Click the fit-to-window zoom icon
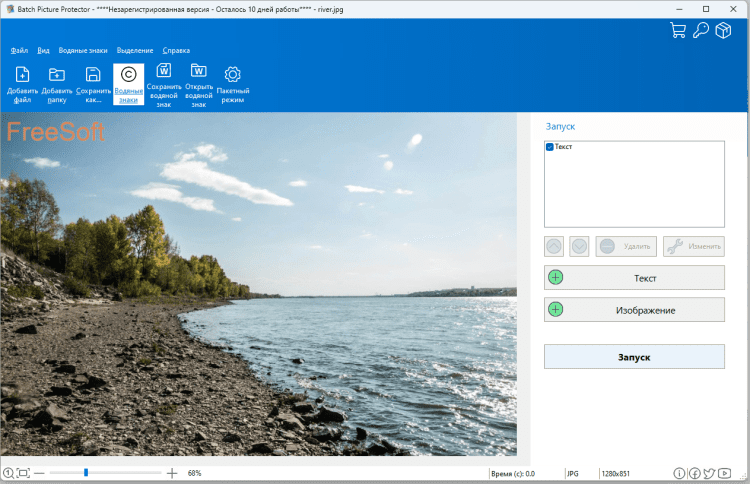 tap(23, 473)
